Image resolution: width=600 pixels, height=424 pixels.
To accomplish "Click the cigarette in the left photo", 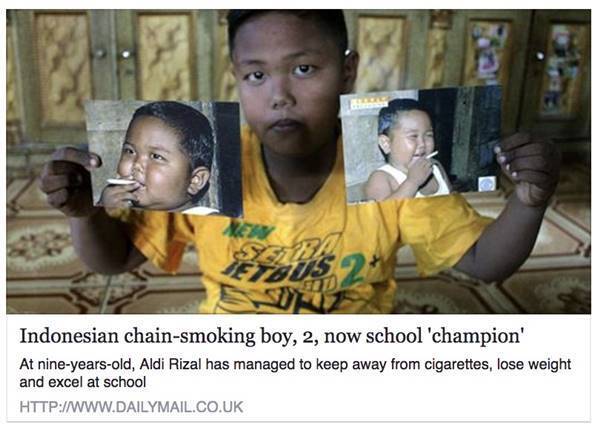I will pyautogui.click(x=121, y=182).
